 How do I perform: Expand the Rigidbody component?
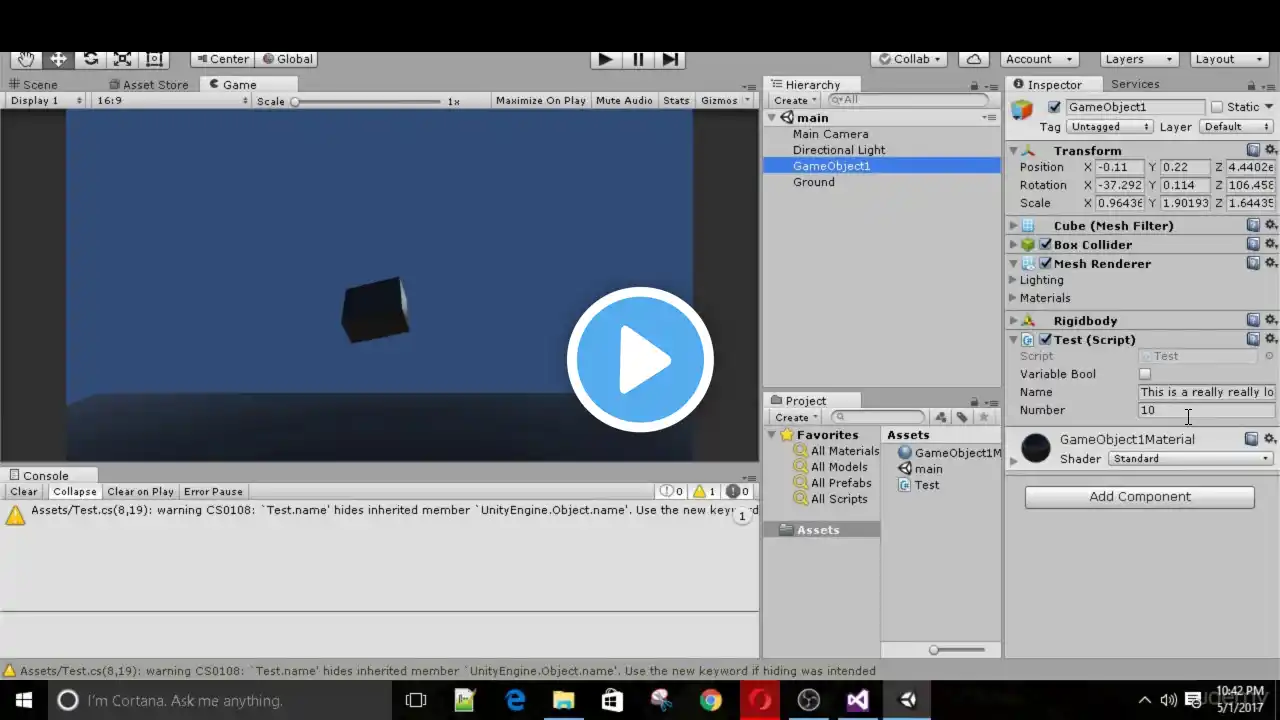click(1013, 321)
